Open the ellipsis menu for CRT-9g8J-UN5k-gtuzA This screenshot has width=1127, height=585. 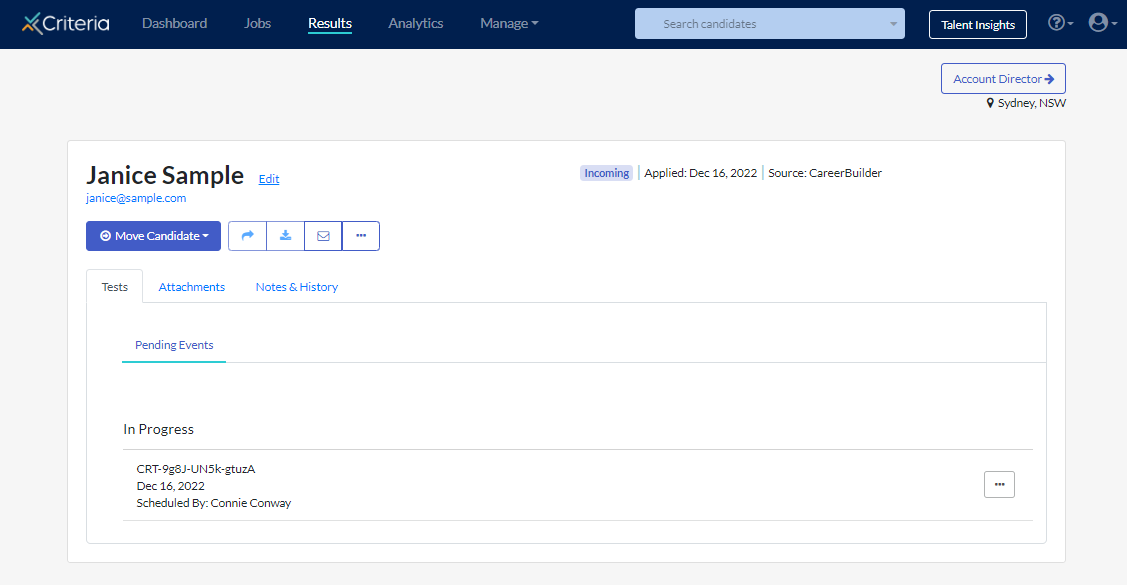click(999, 484)
